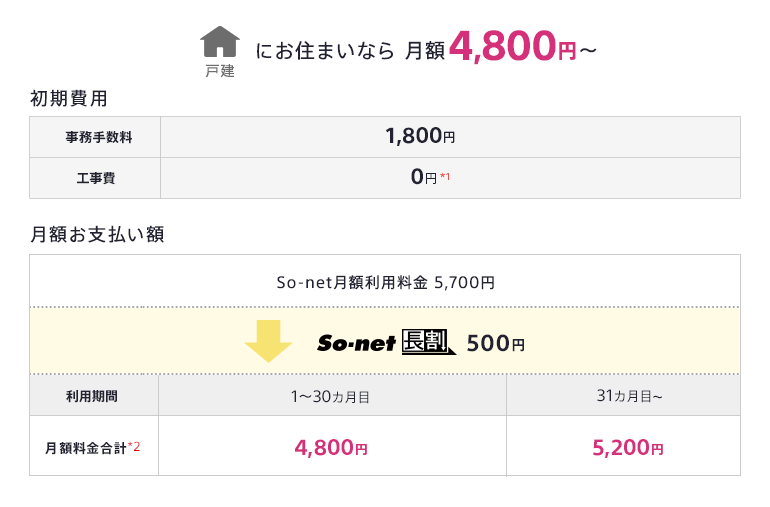Click the yellow downward arrow icon
This screenshot has height=507, width=770.
pyautogui.click(x=267, y=342)
